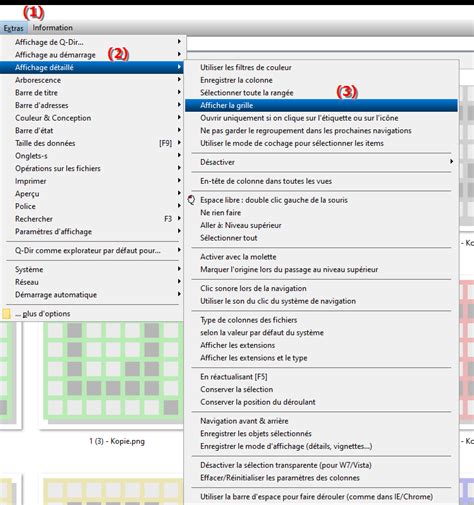474x505 pixels.
Task: Toggle Ne pas garder le regroupement option
Action: tap(322, 131)
